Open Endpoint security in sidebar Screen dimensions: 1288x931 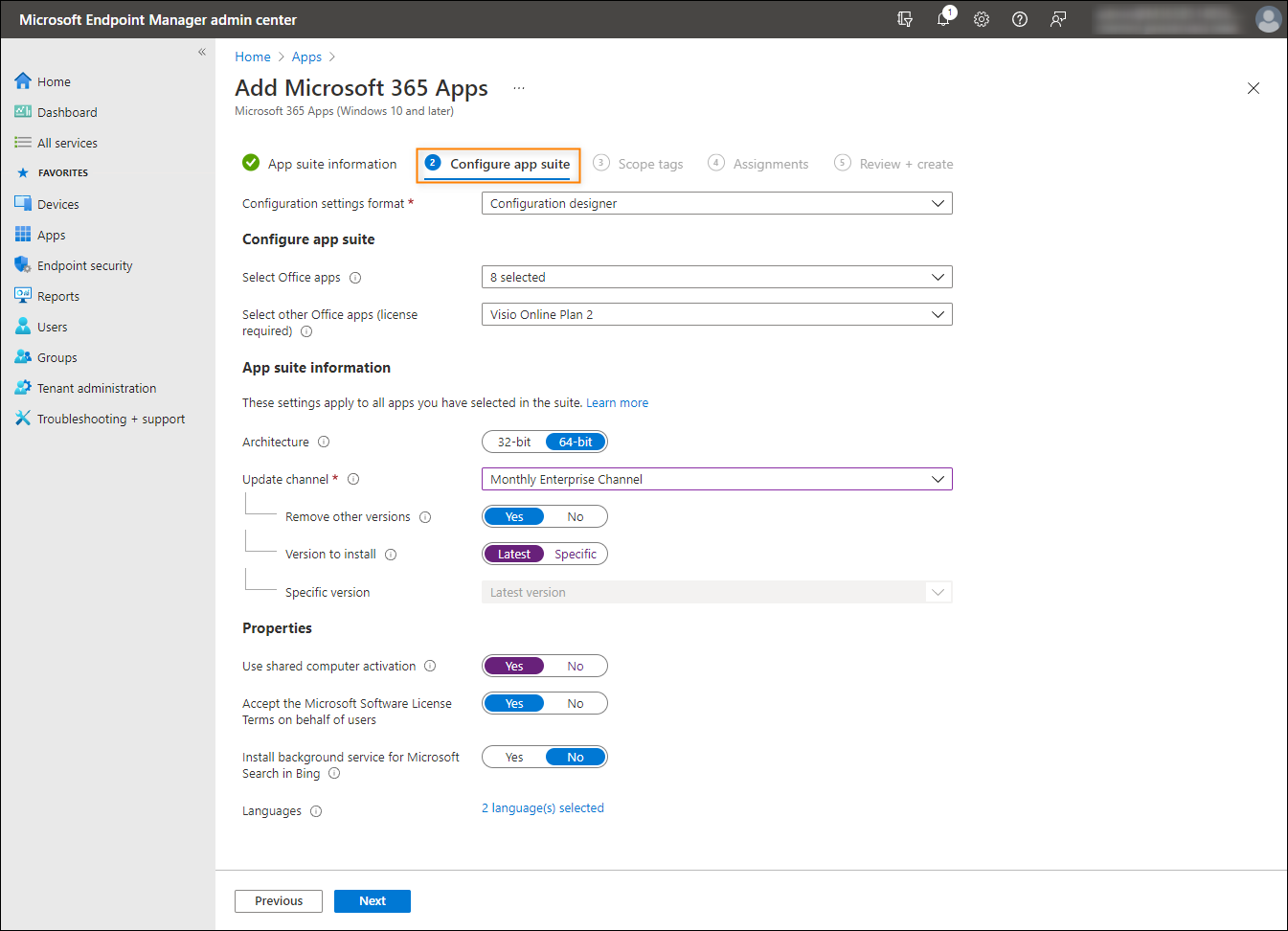(84, 265)
